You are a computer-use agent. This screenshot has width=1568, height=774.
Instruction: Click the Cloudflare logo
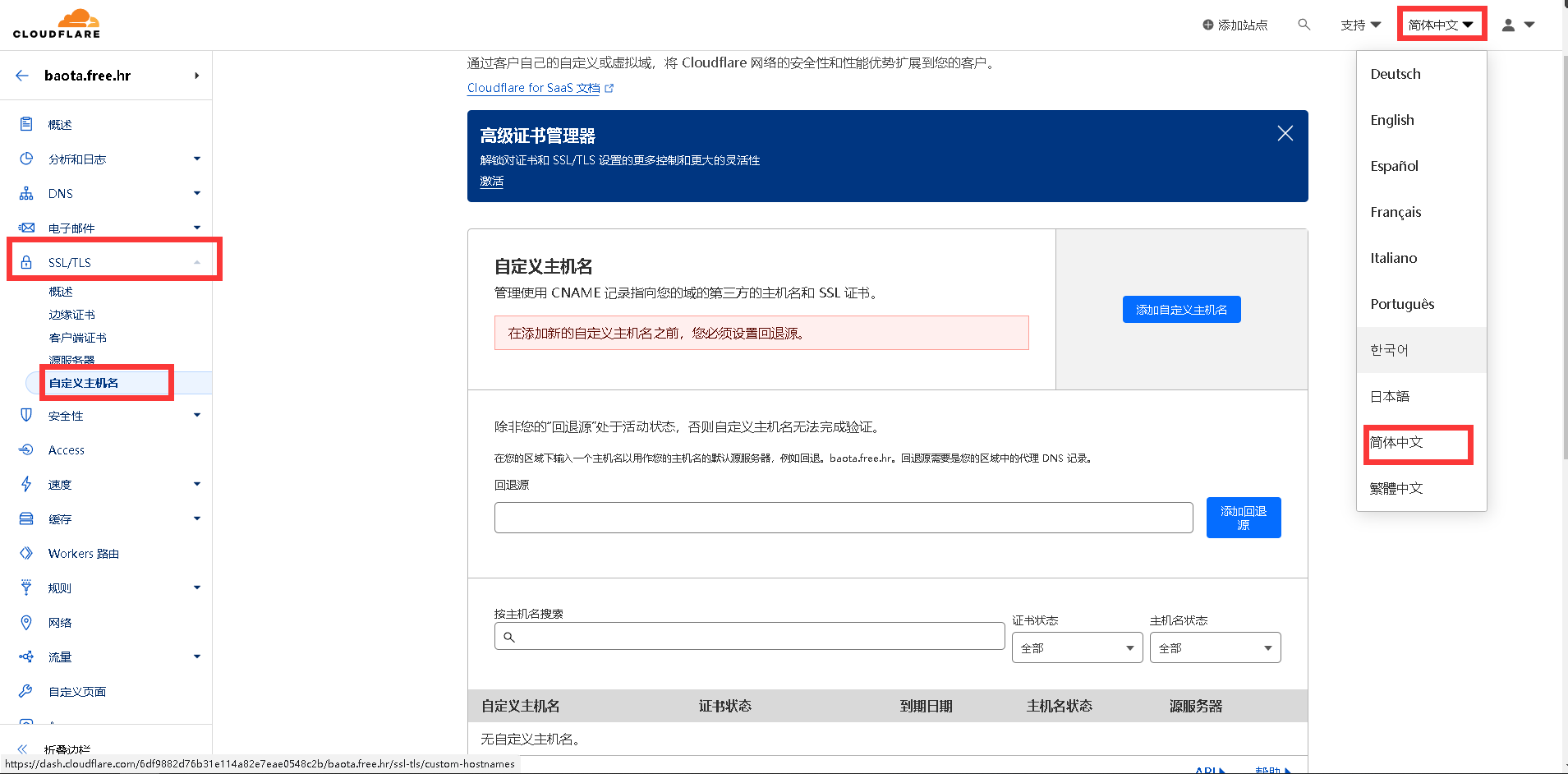[56, 23]
